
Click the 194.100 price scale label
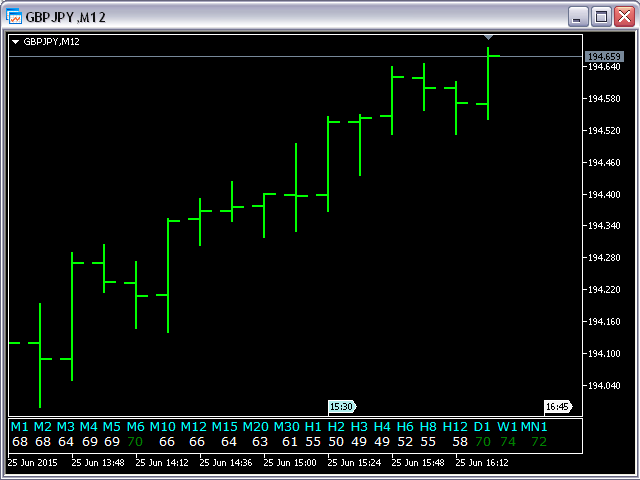pyautogui.click(x=604, y=353)
